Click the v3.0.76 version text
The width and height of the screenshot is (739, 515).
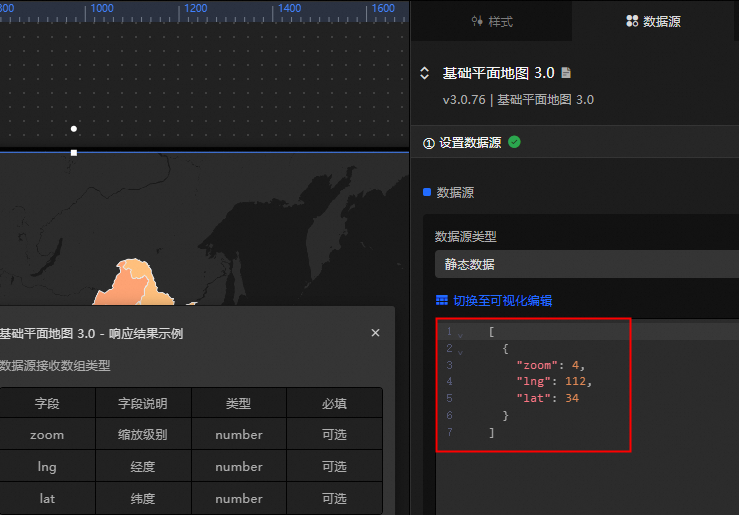[x=464, y=100]
